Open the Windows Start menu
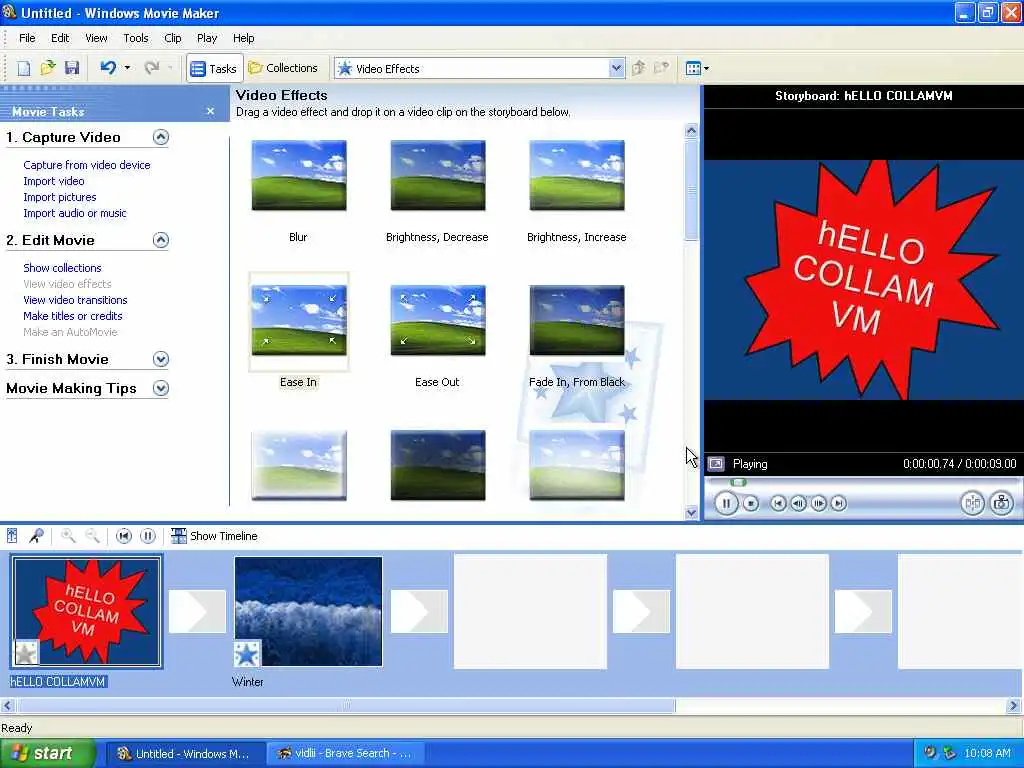1024x768 pixels. pos(48,754)
